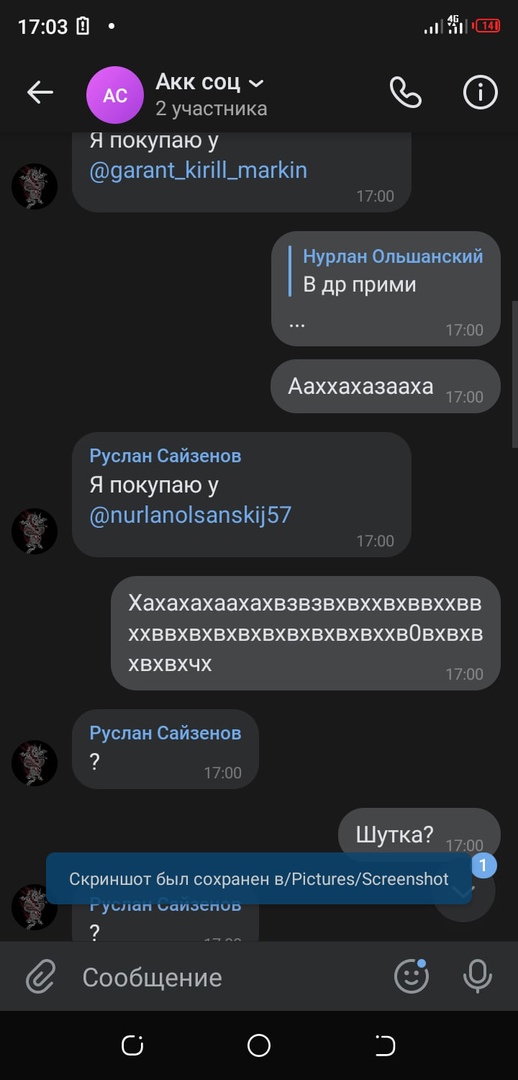Tap the quoted Нурлан Ольшанский reply

click(x=393, y=271)
